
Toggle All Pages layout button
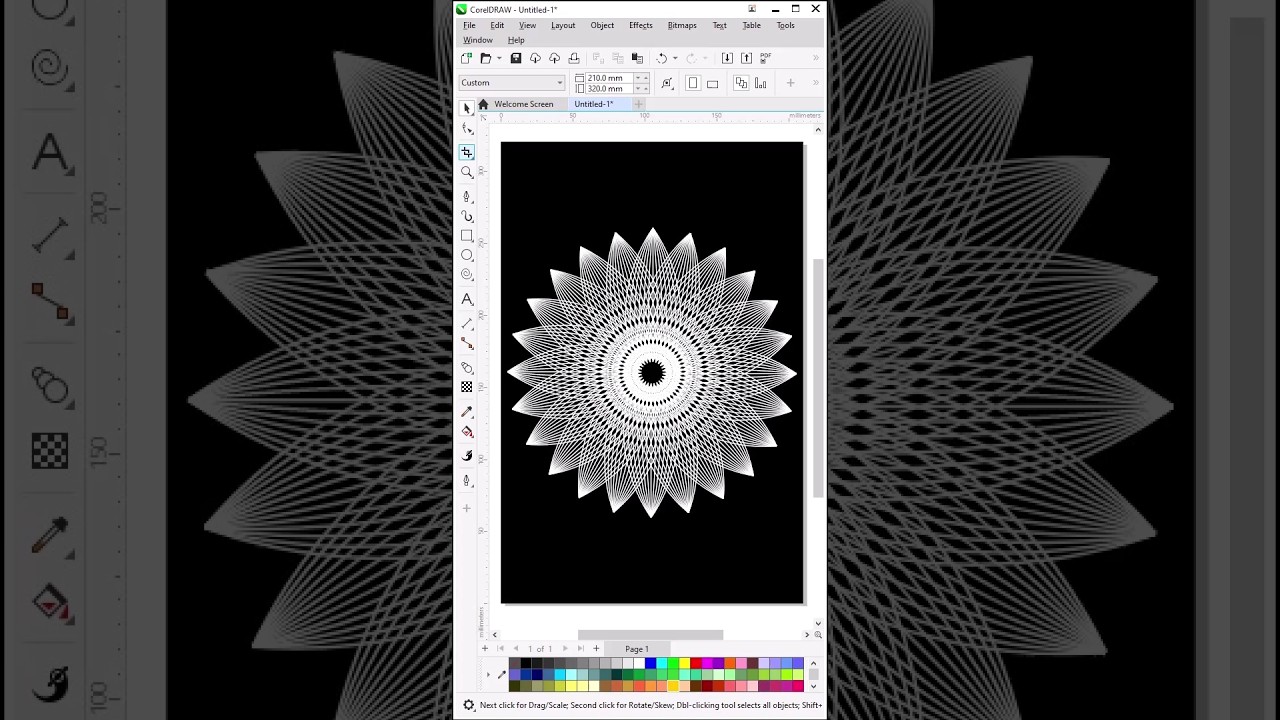[741, 83]
